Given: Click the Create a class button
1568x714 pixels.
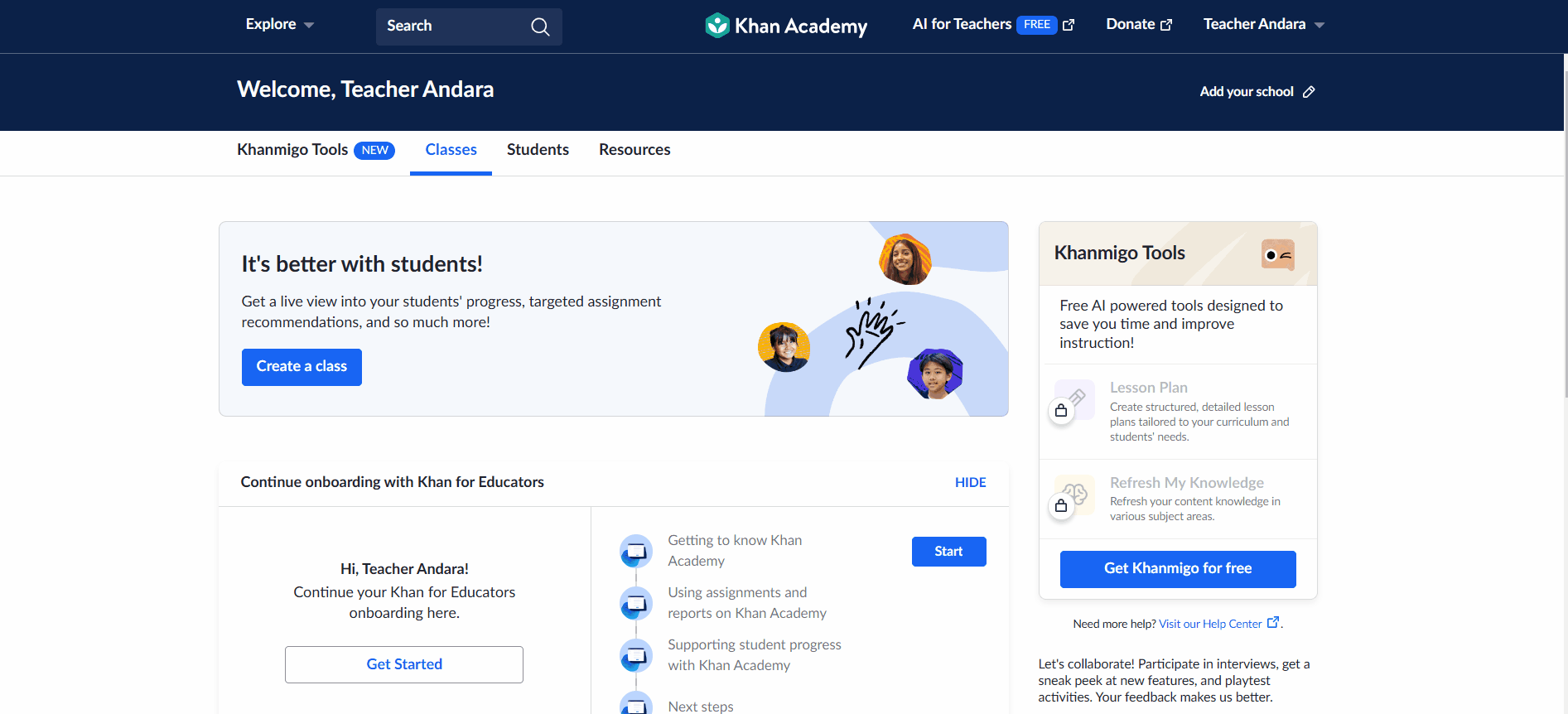Looking at the screenshot, I should coord(302,367).
